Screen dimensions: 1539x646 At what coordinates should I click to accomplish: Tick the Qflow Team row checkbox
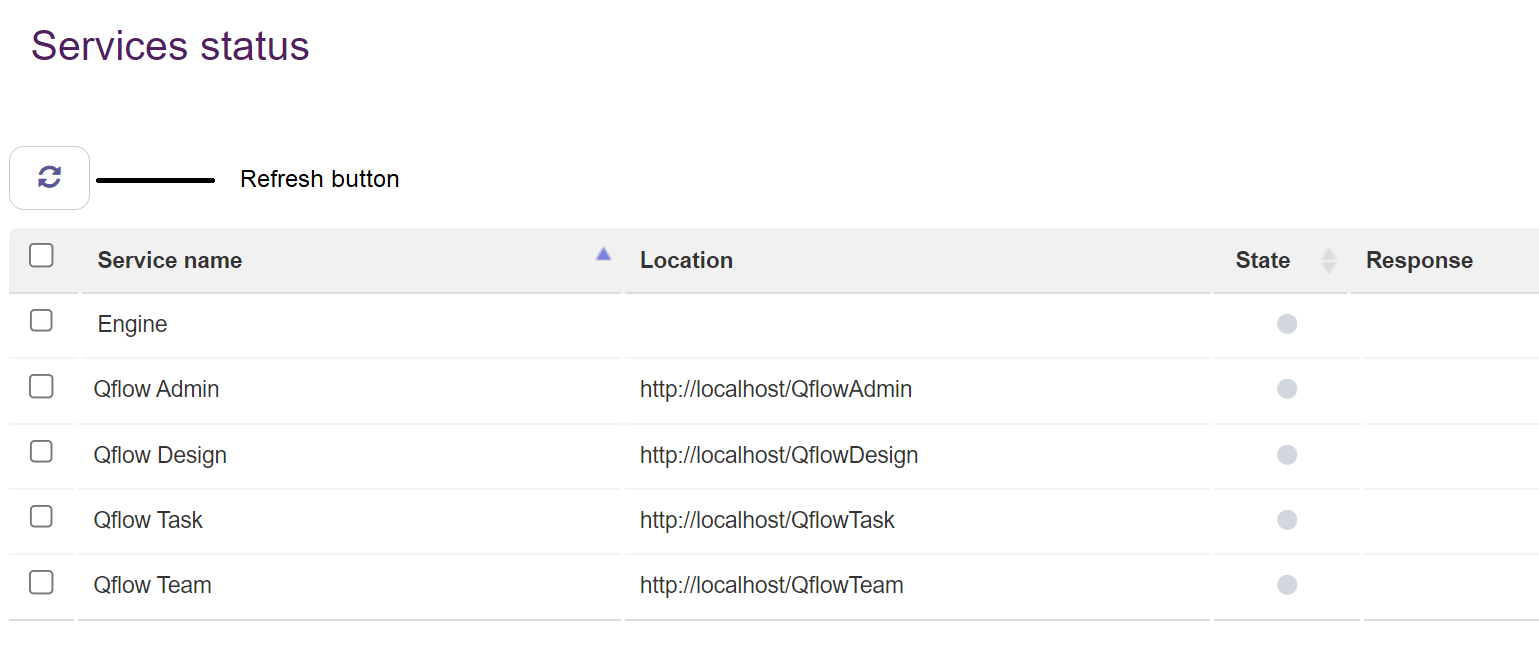click(41, 582)
